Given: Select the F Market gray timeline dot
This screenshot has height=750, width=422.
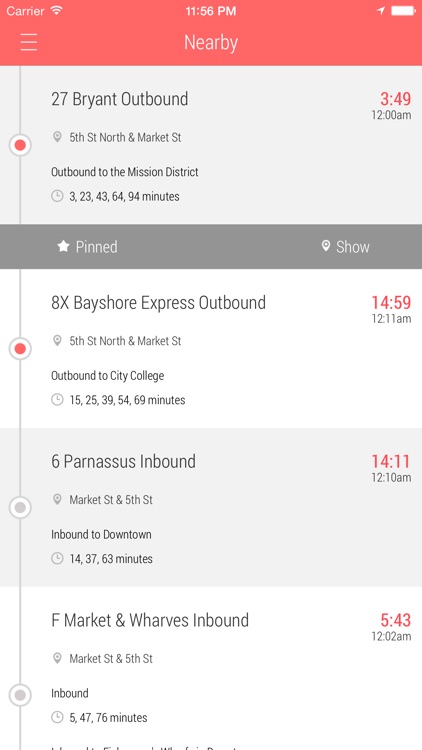Looking at the screenshot, I should 20,695.
